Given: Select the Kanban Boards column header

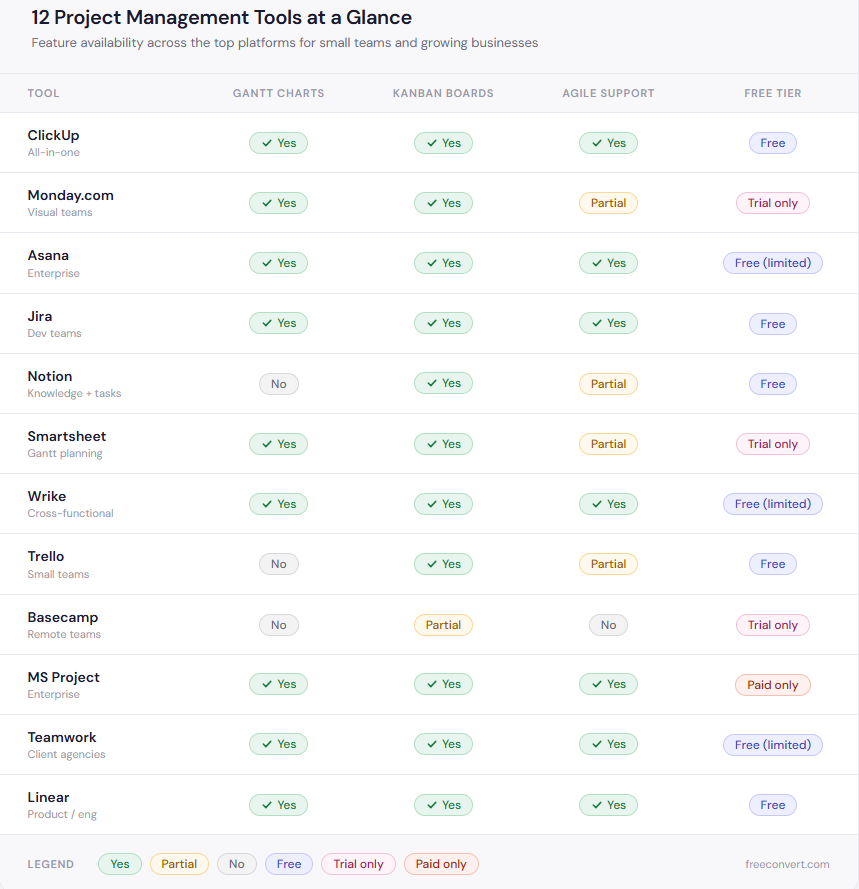Looking at the screenshot, I should 443,93.
